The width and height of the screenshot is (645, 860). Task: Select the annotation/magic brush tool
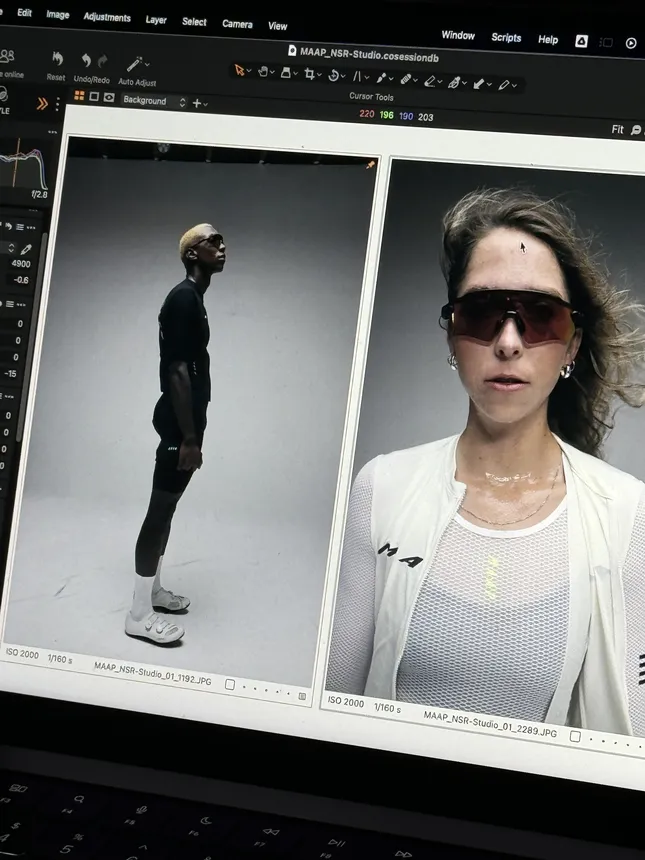point(454,82)
